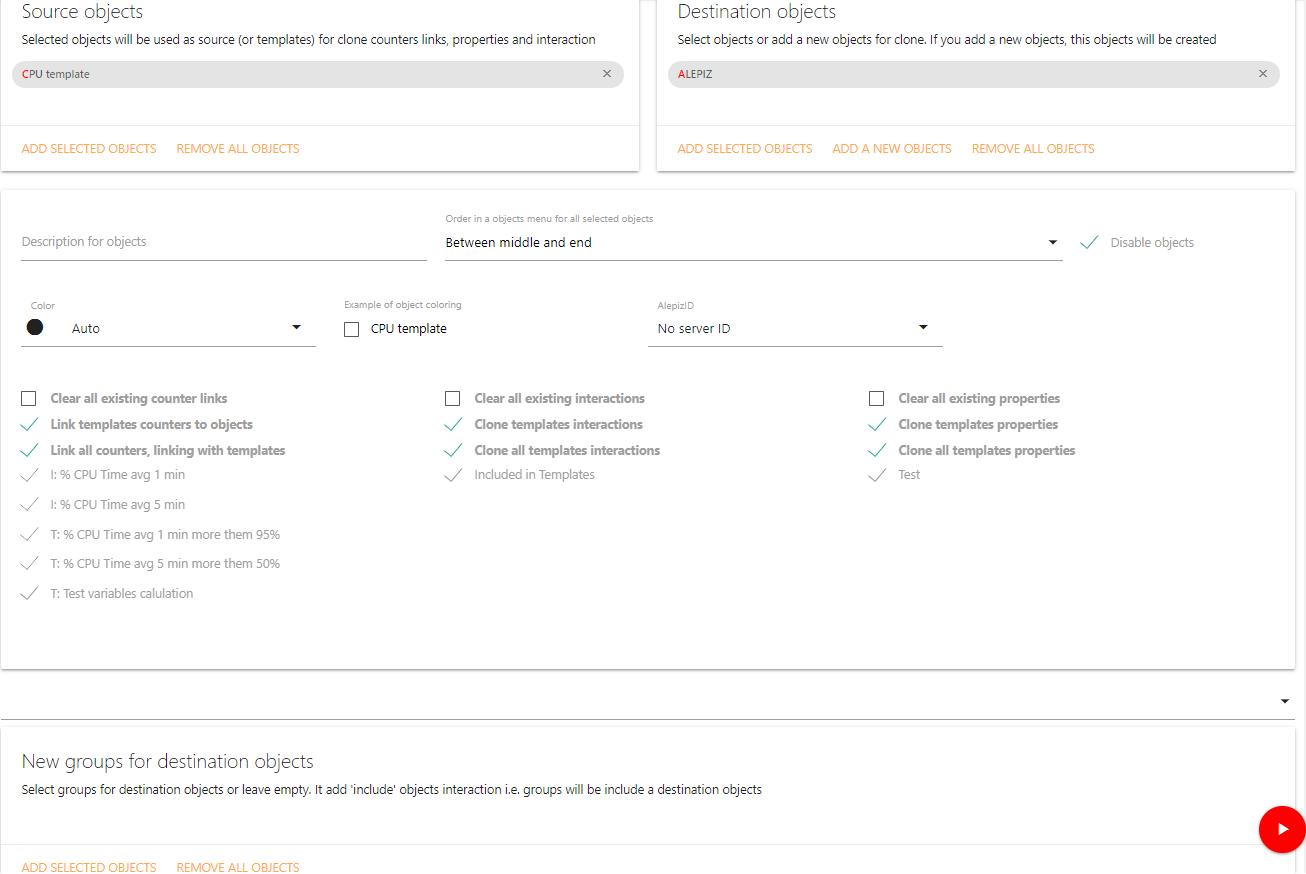This screenshot has height=874, width=1306.
Task: Remove CPU template chip with X icon
Action: click(x=607, y=74)
